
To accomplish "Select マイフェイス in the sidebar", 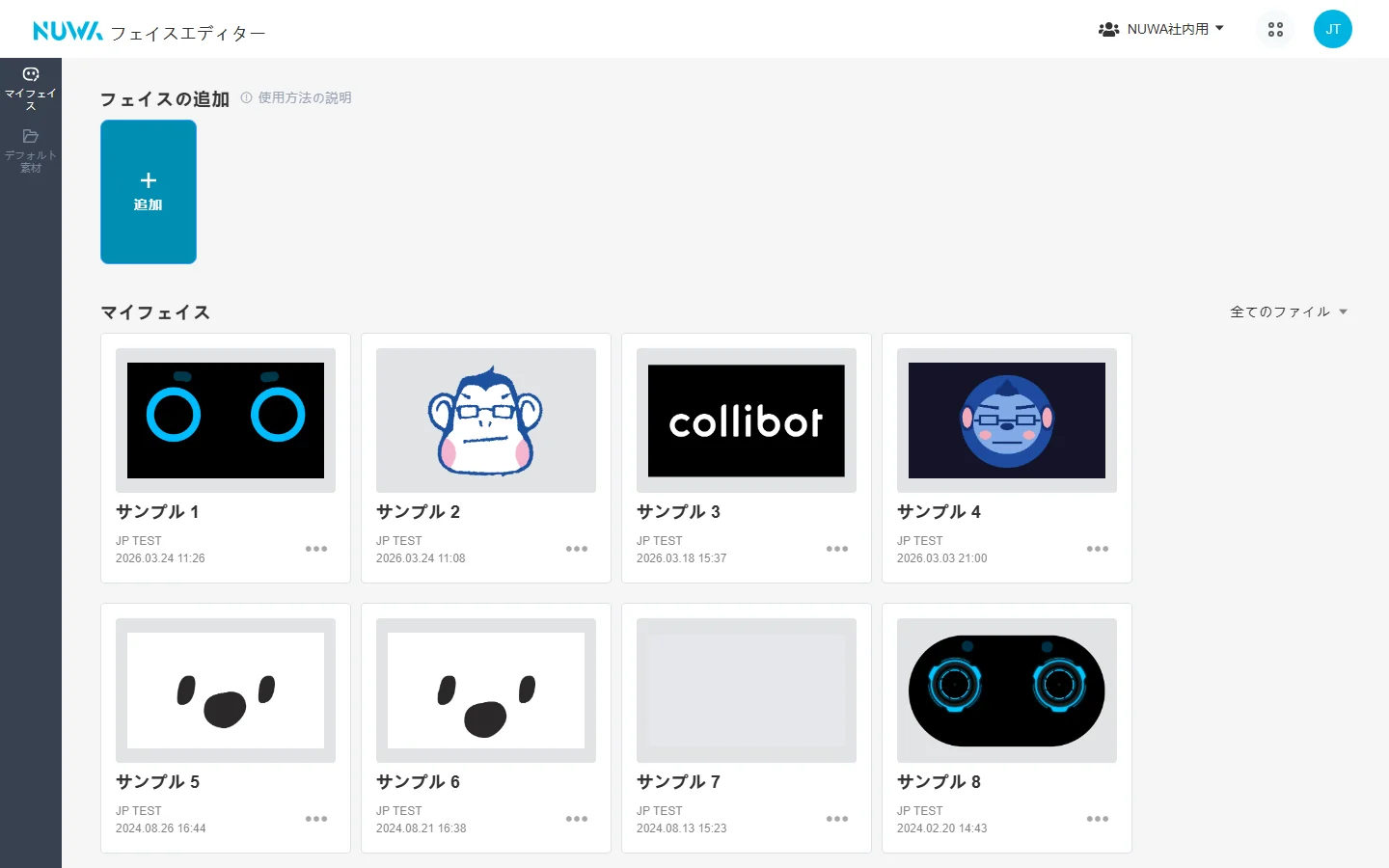I will click(31, 89).
